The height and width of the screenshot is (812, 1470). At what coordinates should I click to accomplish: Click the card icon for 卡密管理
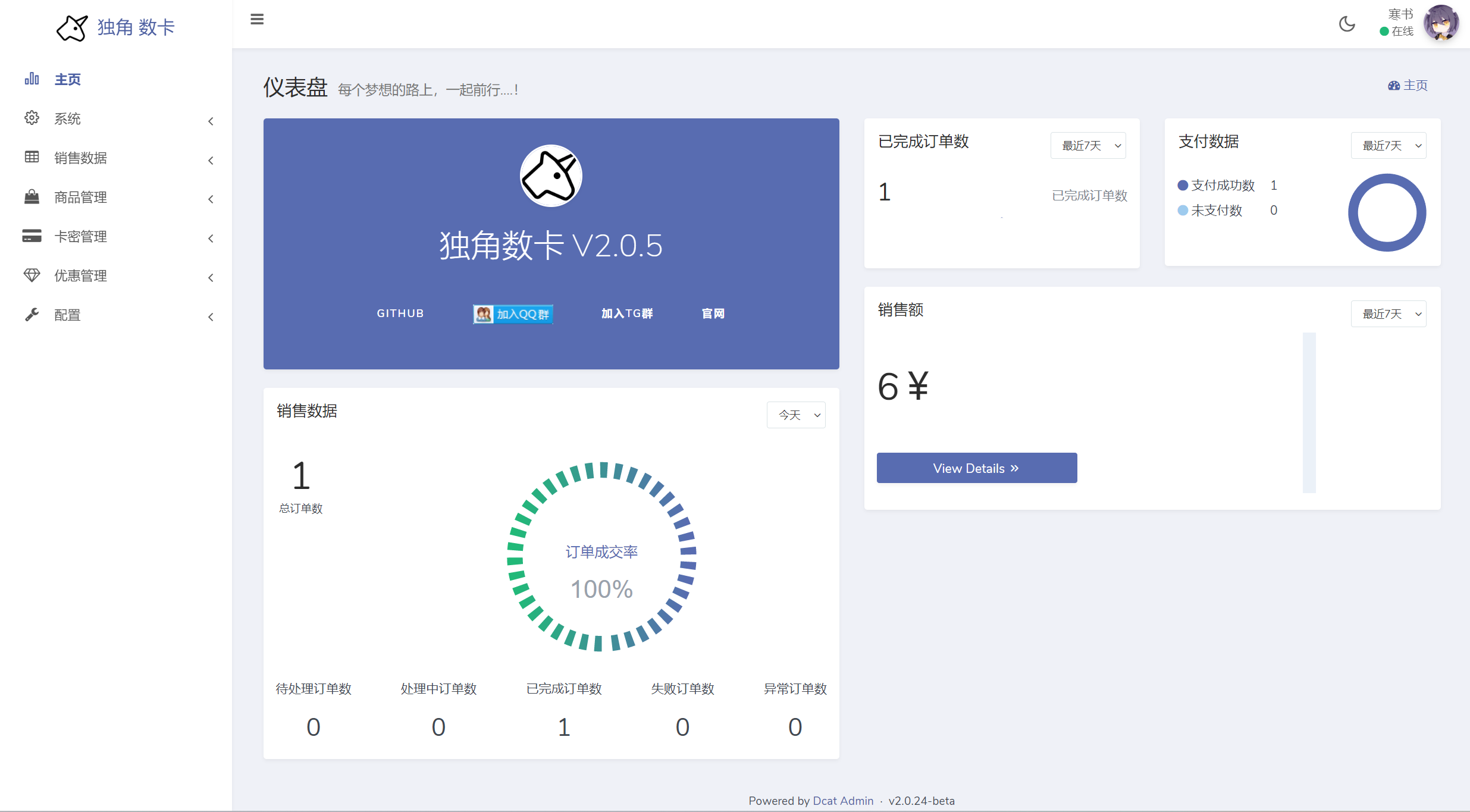click(x=32, y=236)
